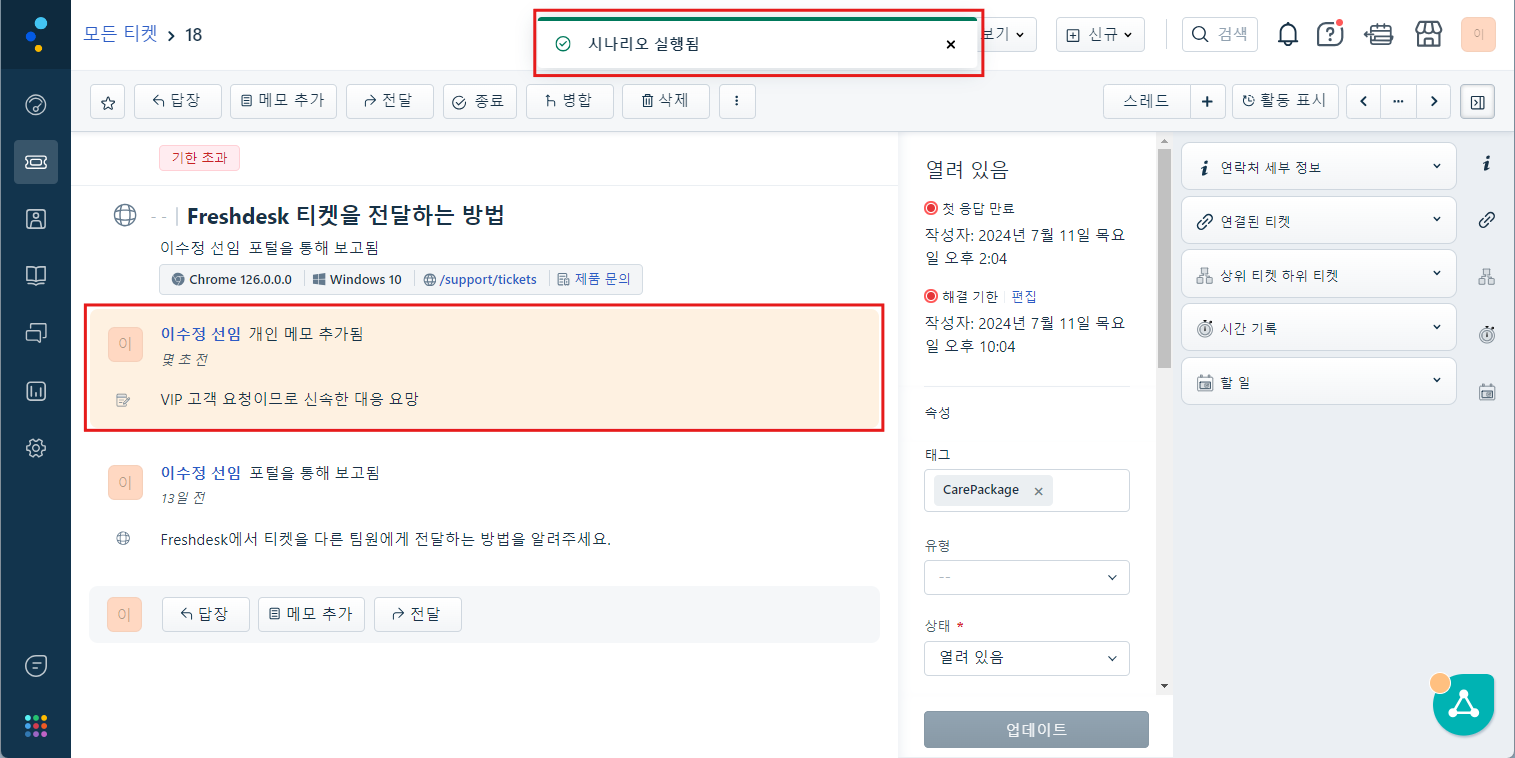Viewport: 1515px width, 758px height.
Task: Click the 활동 표시 button
Action: (x=1284, y=101)
